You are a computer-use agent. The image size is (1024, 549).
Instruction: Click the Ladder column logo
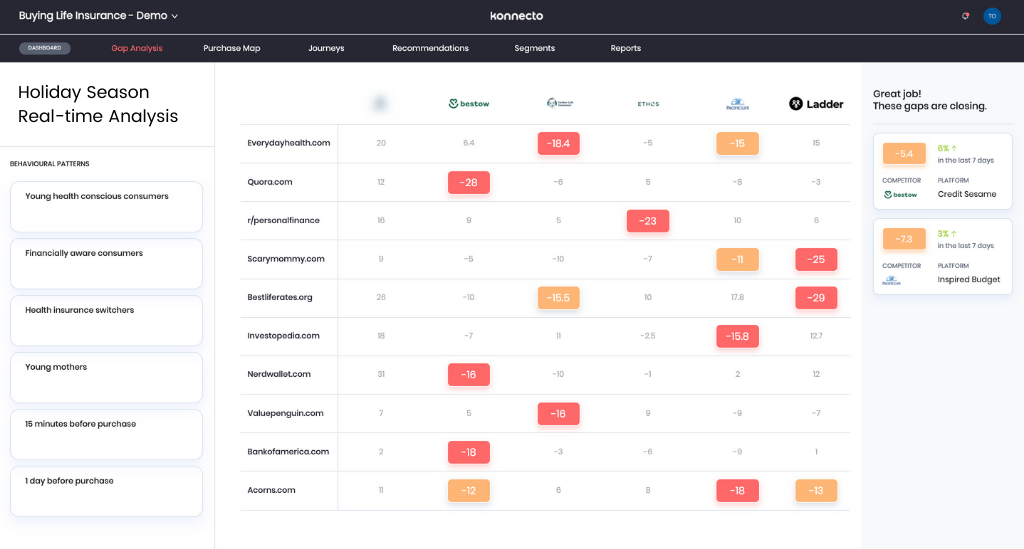click(x=816, y=103)
